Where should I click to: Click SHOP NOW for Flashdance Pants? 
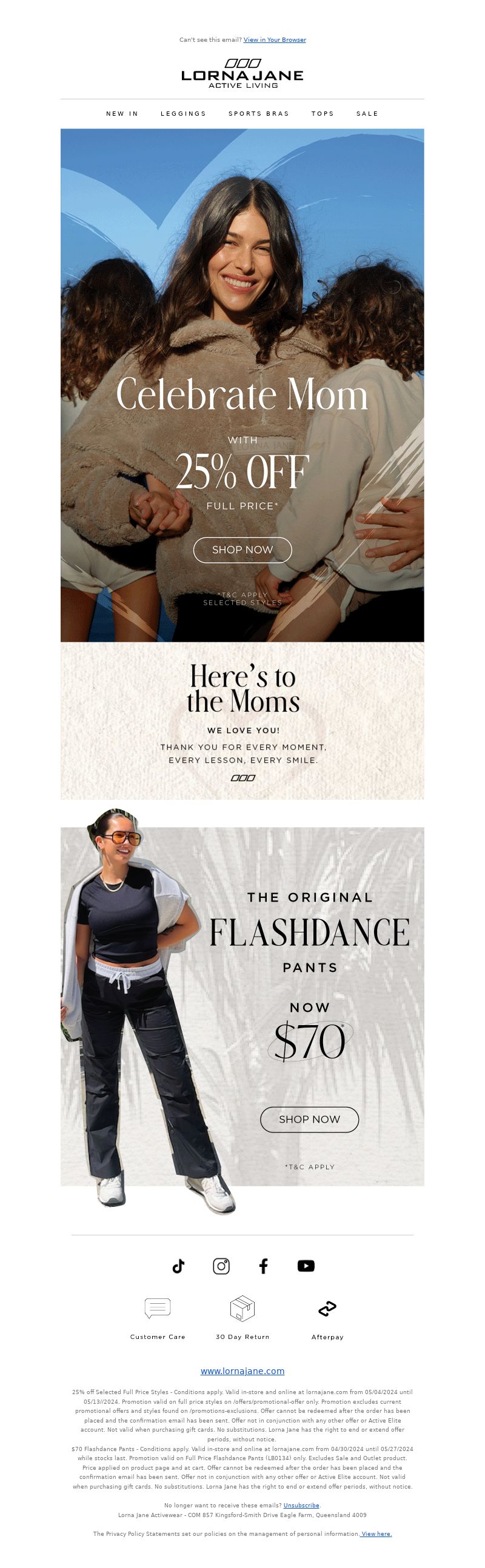310,1120
